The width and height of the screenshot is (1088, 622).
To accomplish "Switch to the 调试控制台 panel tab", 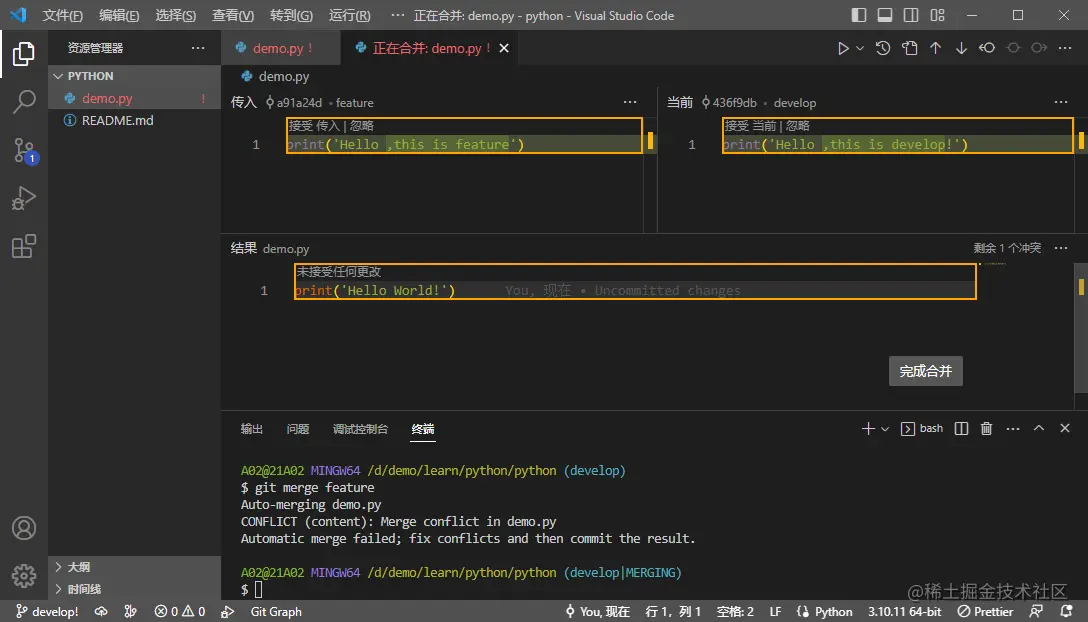I will [360, 429].
